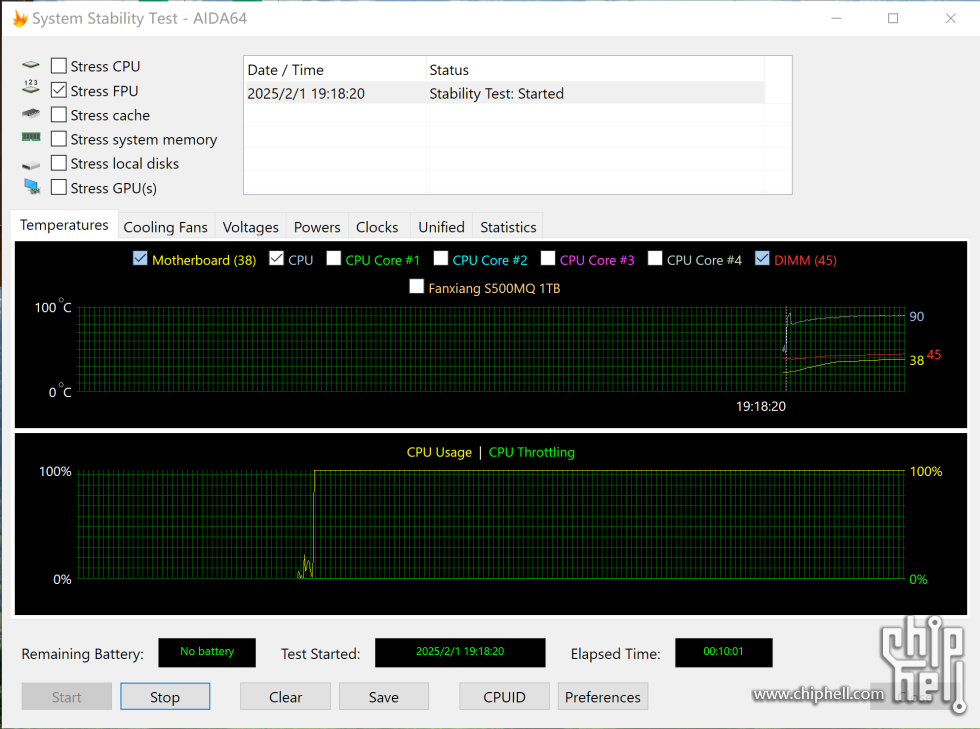
Task: Click the Date / Time column header
Action: 335,70
